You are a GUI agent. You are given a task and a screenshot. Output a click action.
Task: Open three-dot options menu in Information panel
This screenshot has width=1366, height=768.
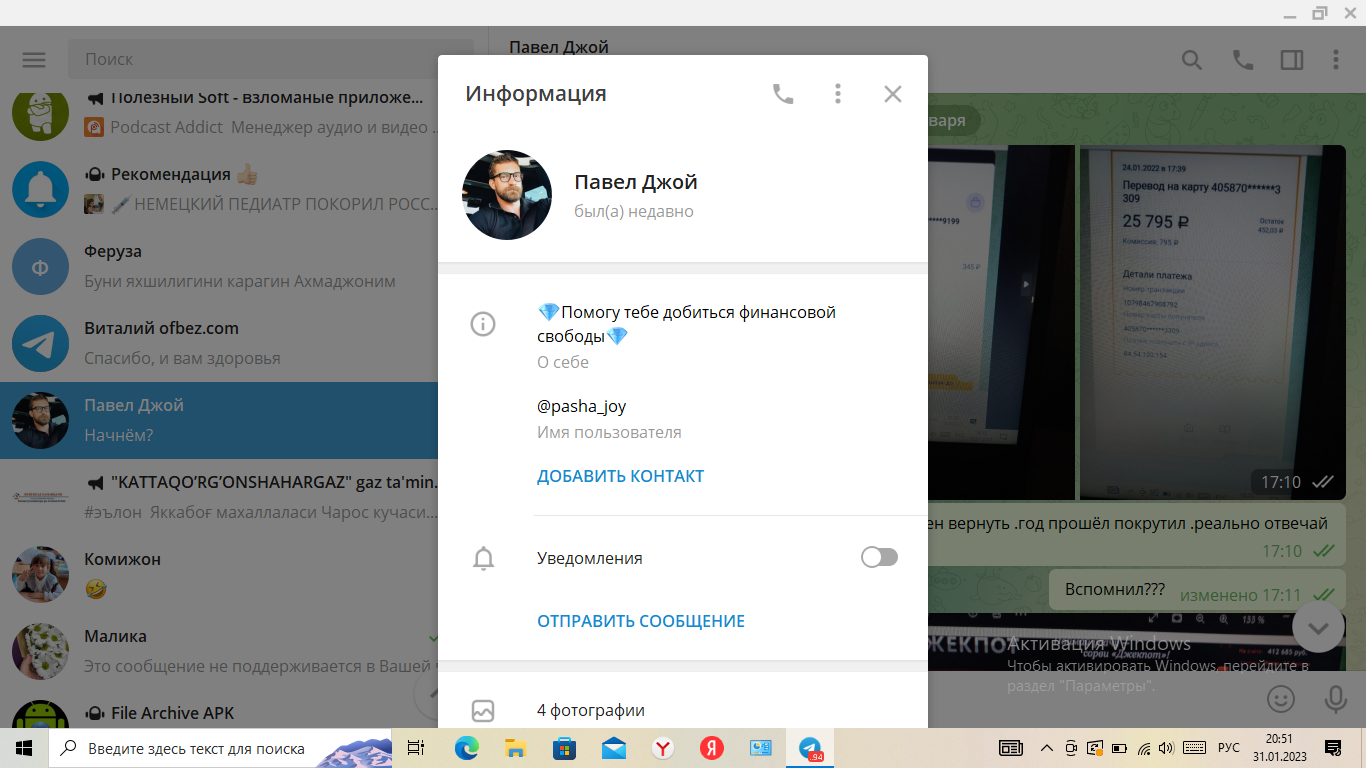(x=838, y=94)
